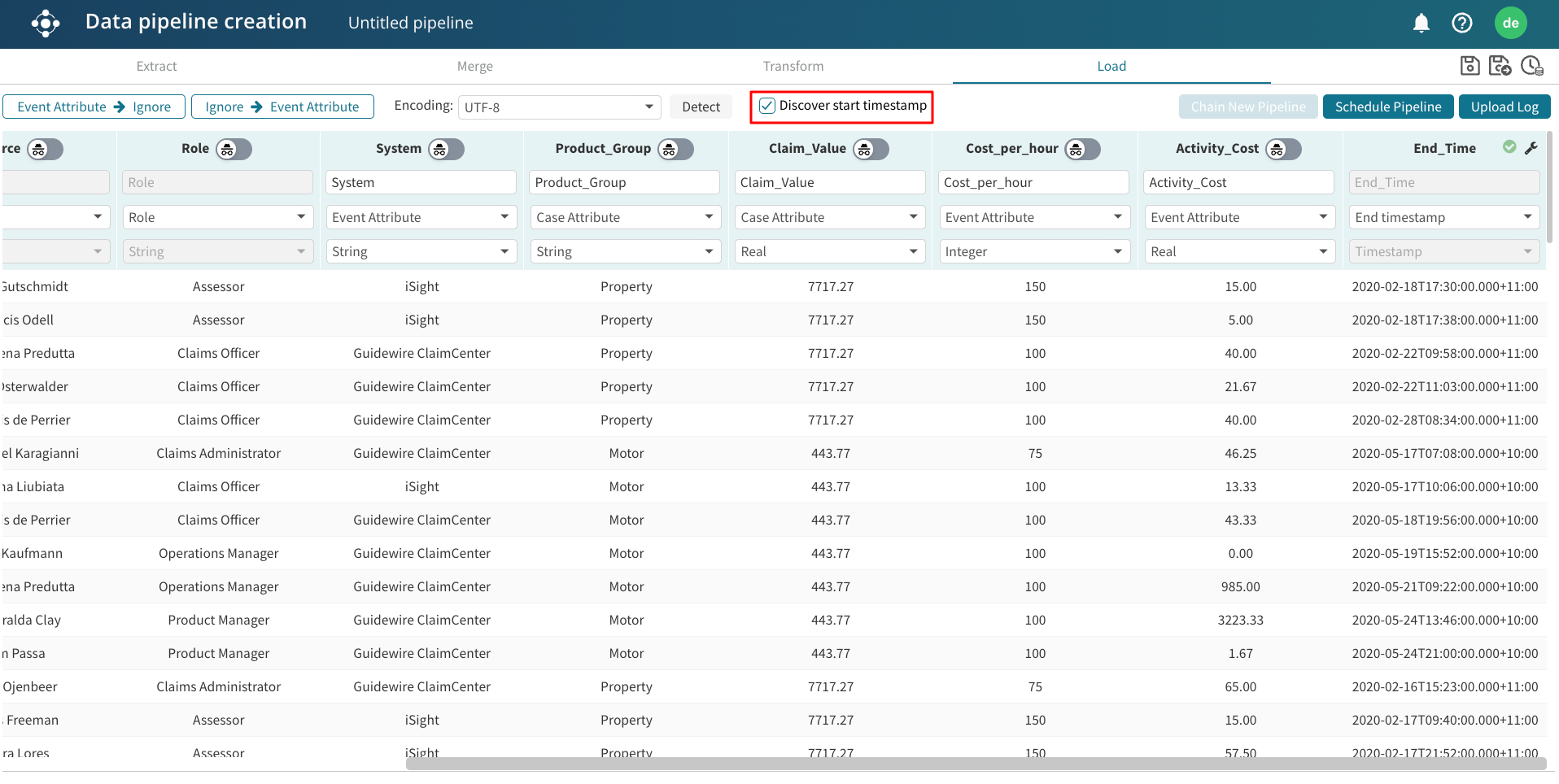1559x784 pixels.
Task: Open the UTF-8 encoding dropdown
Action: point(559,107)
